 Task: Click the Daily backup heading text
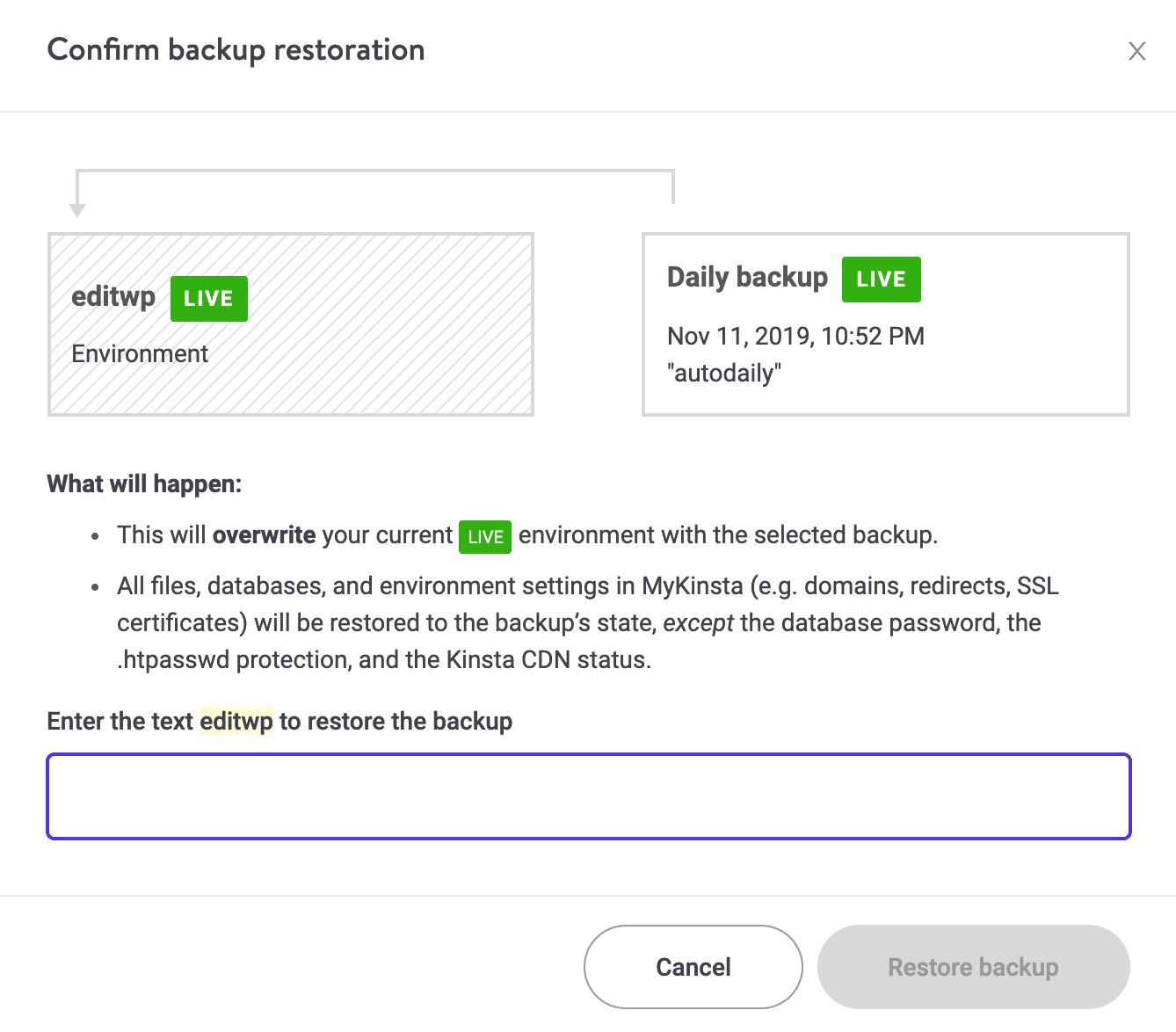pos(746,277)
